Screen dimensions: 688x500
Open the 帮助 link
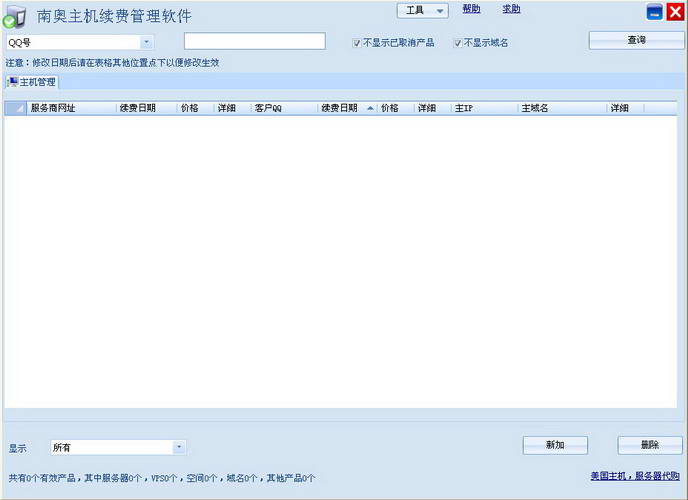[471, 9]
